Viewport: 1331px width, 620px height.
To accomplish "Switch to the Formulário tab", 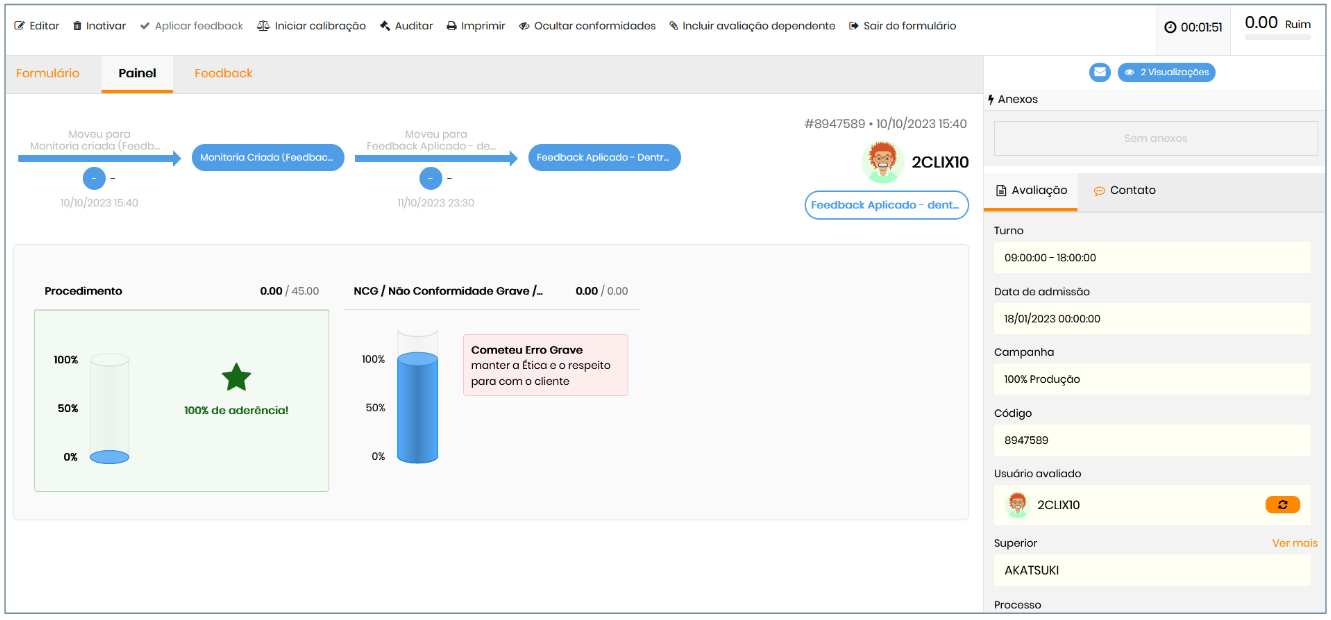I will point(48,74).
